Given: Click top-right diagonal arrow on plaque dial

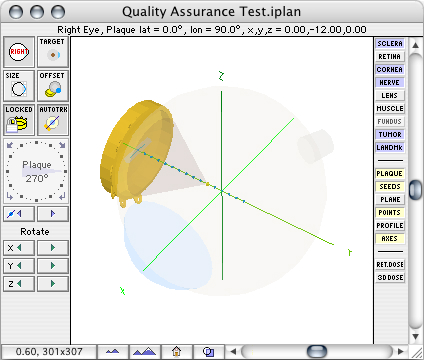Looking at the screenshot, I should pos(62,145).
